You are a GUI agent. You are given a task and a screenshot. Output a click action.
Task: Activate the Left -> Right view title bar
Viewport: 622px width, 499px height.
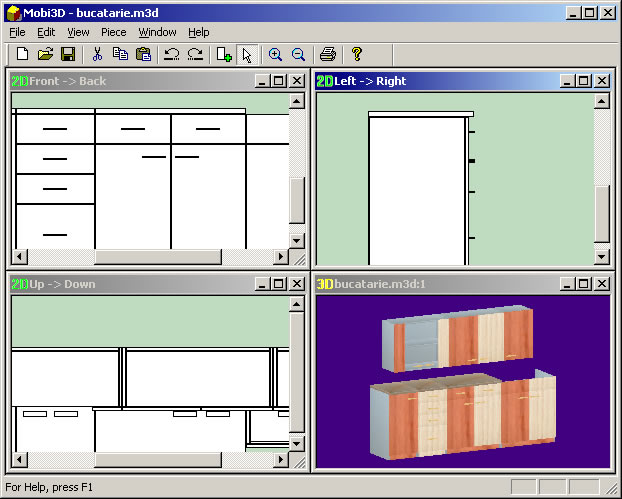coord(463,81)
